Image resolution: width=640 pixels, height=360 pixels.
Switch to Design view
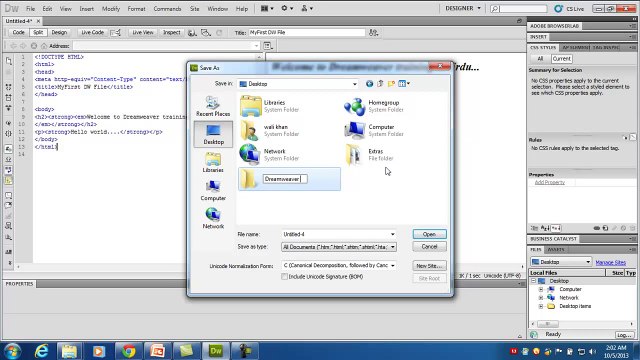click(59, 32)
